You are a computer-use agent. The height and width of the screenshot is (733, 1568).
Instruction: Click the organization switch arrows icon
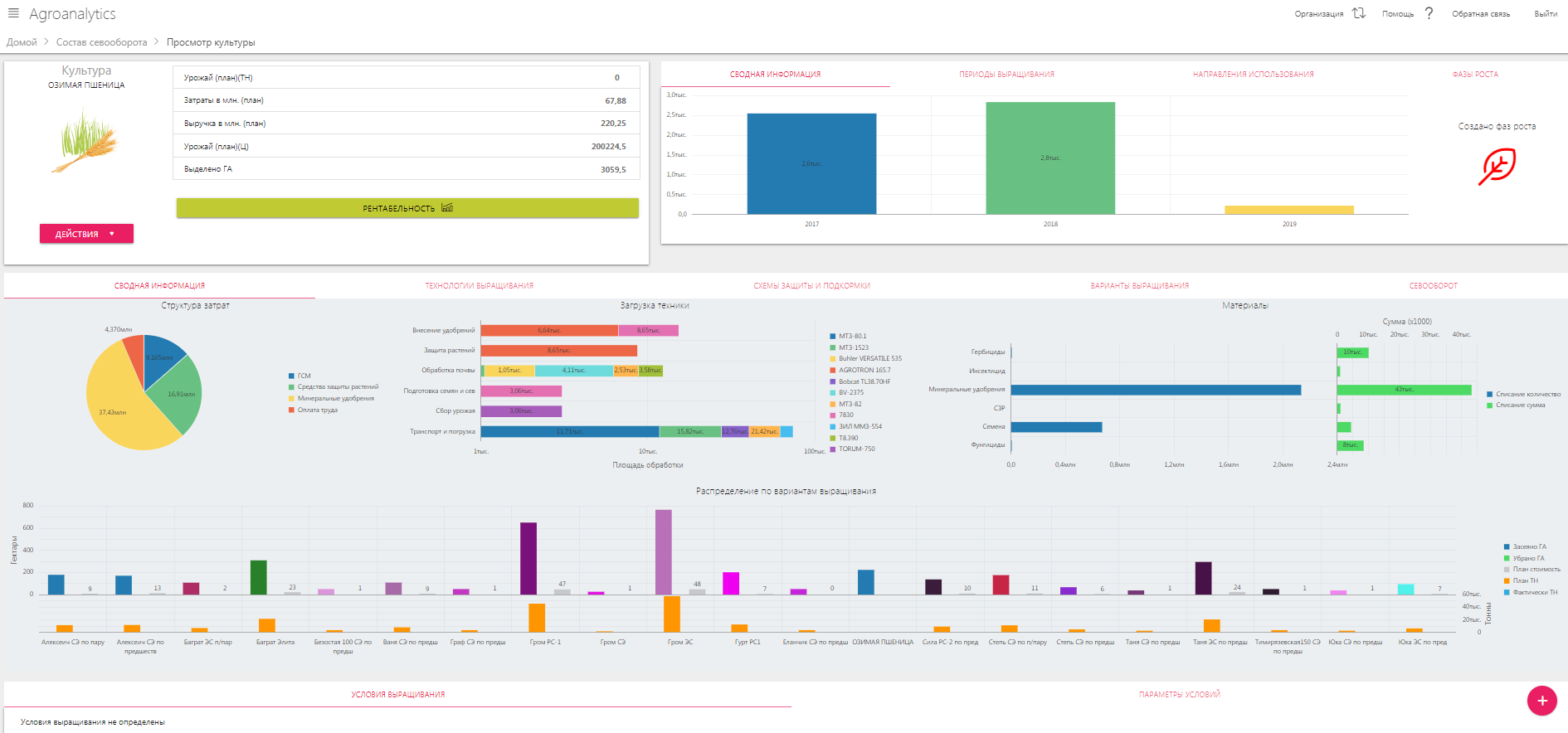pyautogui.click(x=1358, y=13)
